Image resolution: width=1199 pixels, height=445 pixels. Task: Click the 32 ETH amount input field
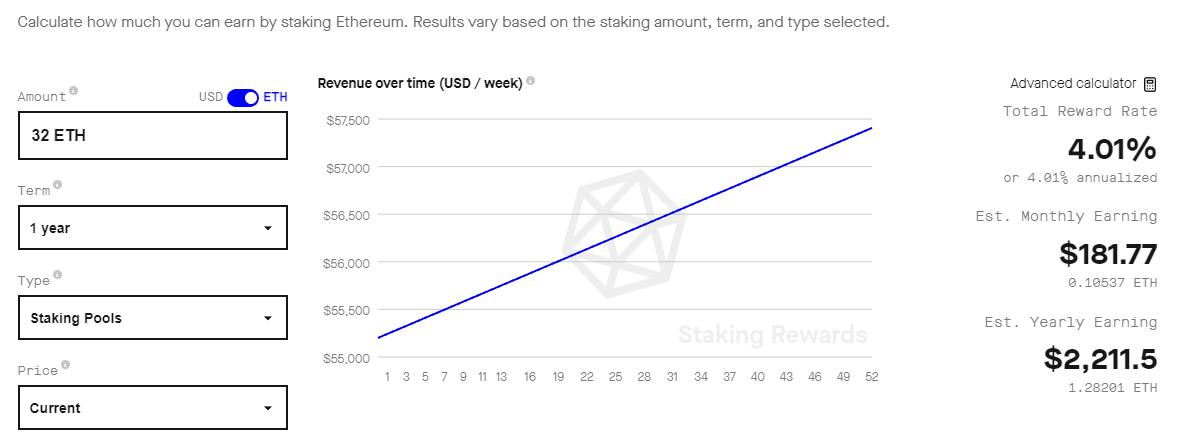(x=153, y=135)
